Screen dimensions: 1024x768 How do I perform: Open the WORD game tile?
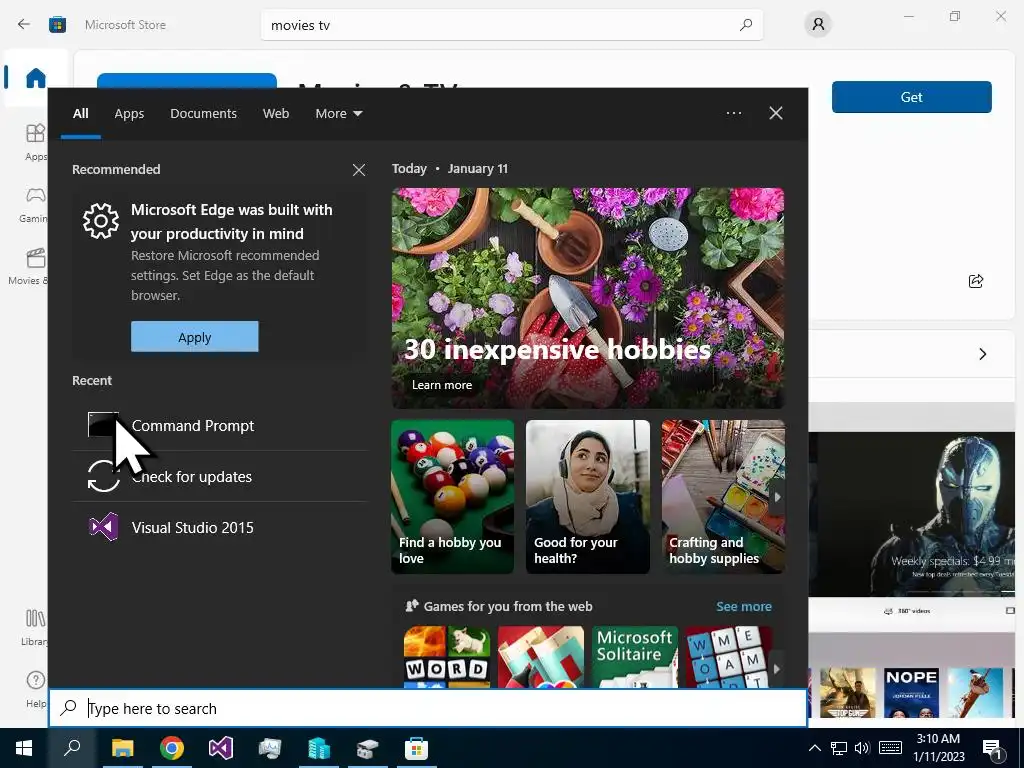[x=447, y=657]
